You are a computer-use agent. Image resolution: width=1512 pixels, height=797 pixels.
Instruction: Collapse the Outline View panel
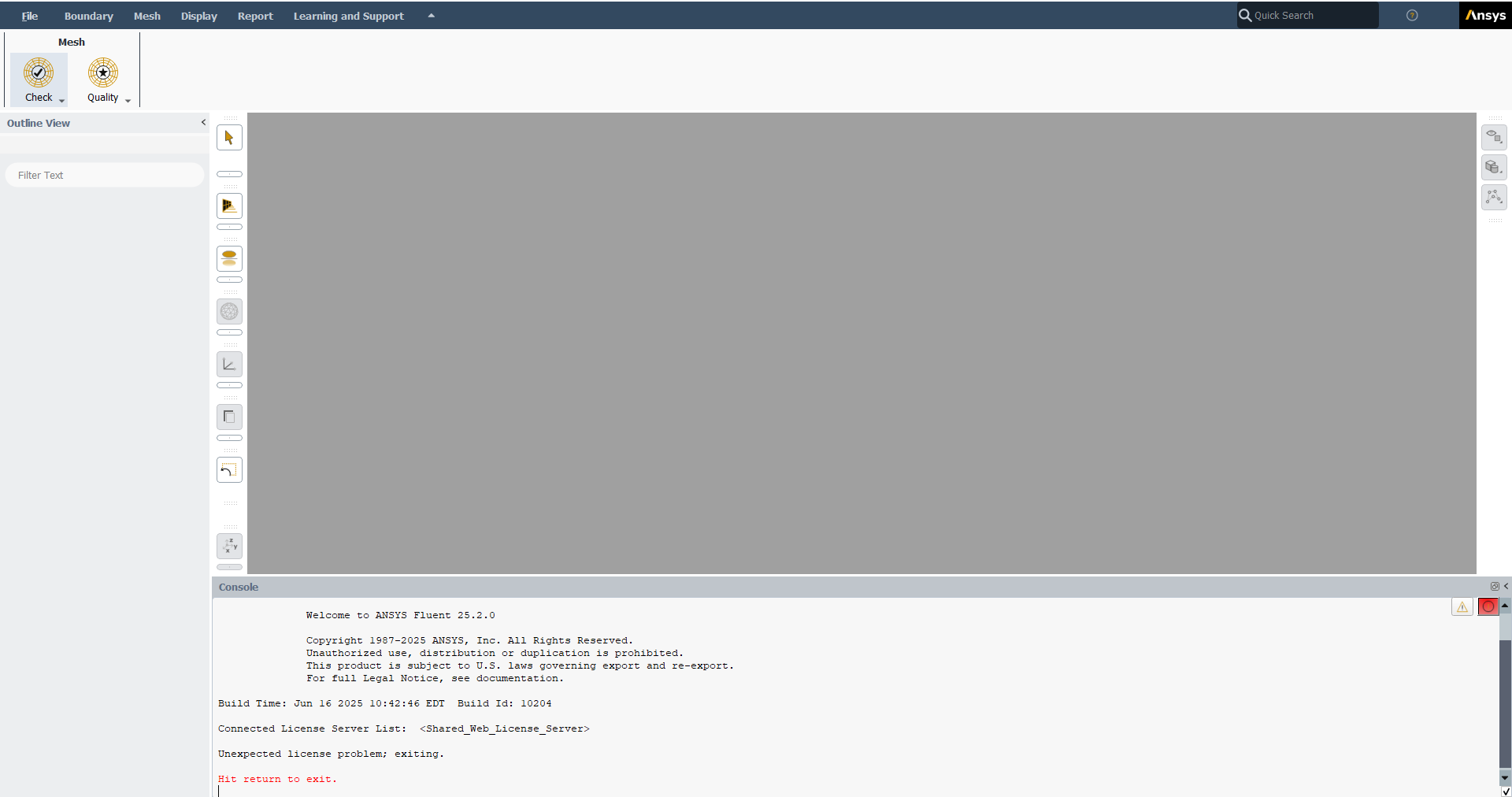[203, 122]
